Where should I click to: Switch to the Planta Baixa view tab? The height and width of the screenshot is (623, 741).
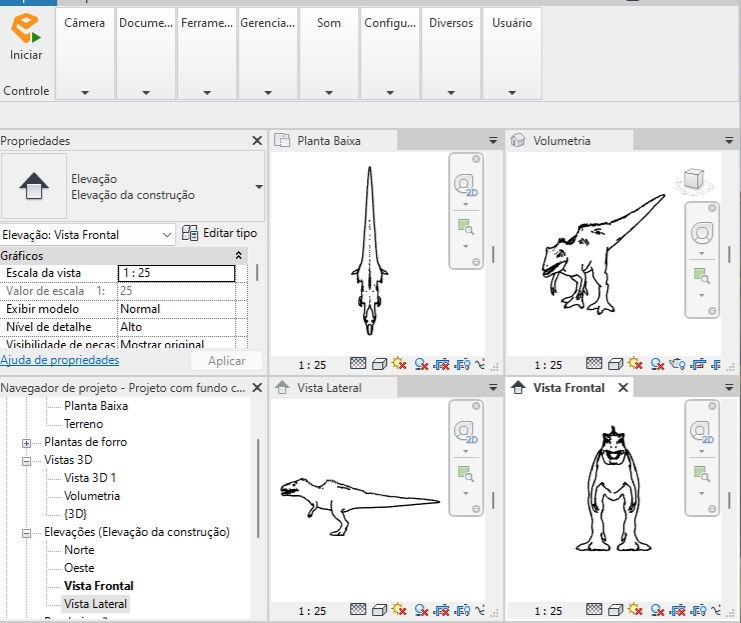coord(335,141)
